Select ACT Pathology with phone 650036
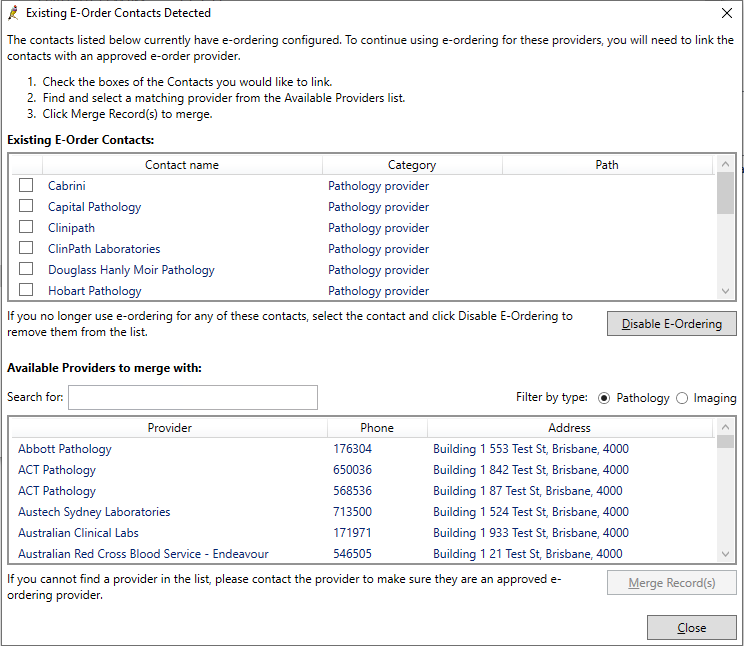The width and height of the screenshot is (744, 646). [x=363, y=469]
